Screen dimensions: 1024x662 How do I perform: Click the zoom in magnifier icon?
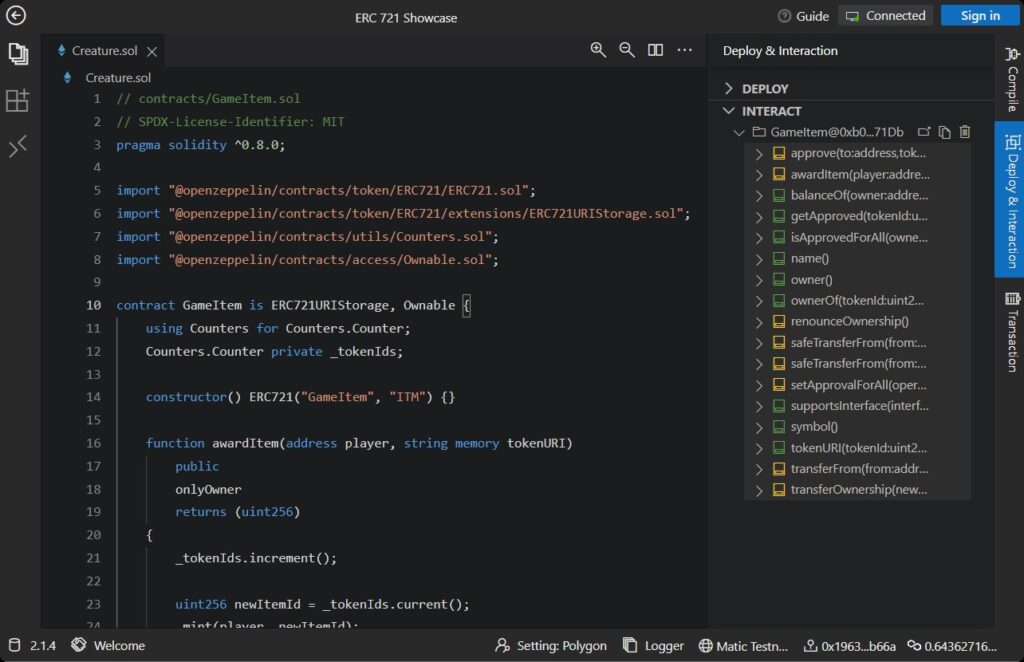(x=598, y=50)
